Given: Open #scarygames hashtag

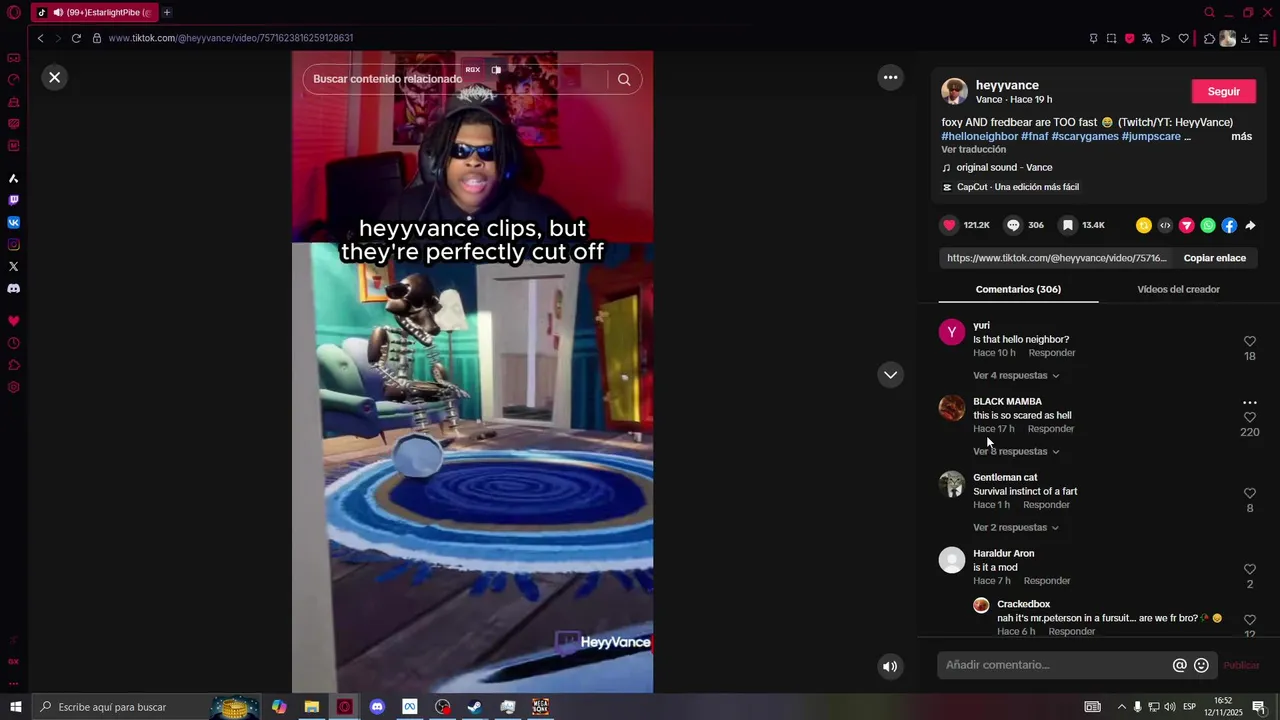Looking at the screenshot, I should pos(1085,136).
